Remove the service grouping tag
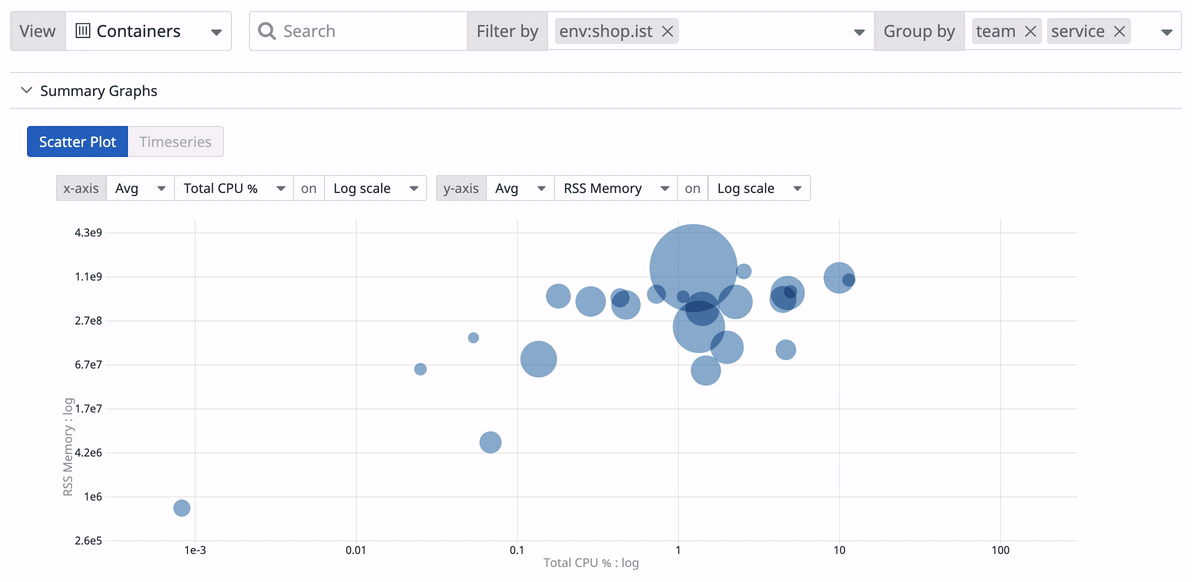The height and width of the screenshot is (582, 1192). [1121, 31]
